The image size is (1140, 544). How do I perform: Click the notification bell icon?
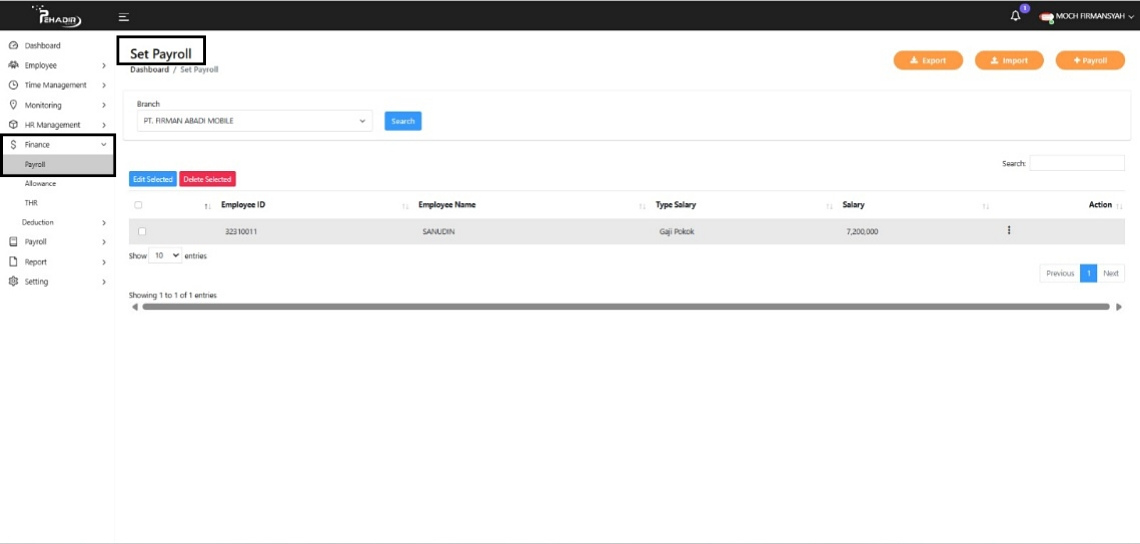pyautogui.click(x=1016, y=16)
